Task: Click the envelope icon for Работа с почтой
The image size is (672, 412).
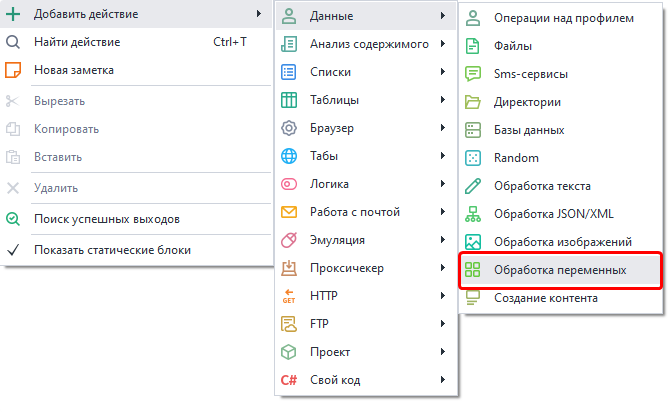Action: pyautogui.click(x=289, y=212)
